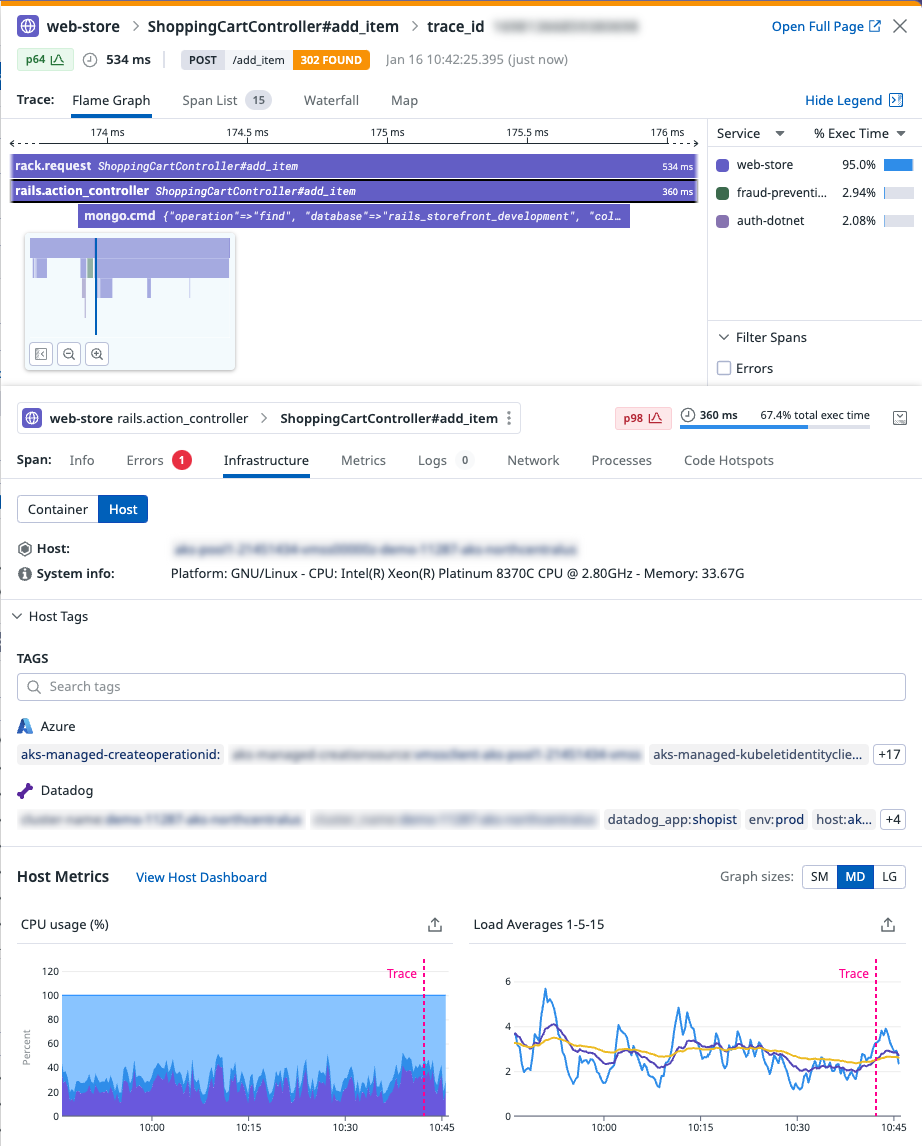Select the Infrastructure span tab
922x1146 pixels.
pos(266,460)
